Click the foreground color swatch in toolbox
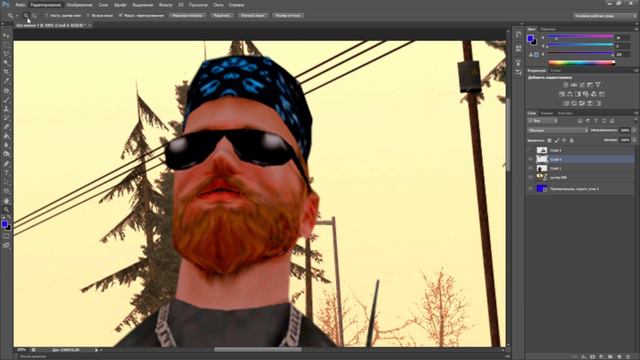The width and height of the screenshot is (640, 360). click(4, 224)
